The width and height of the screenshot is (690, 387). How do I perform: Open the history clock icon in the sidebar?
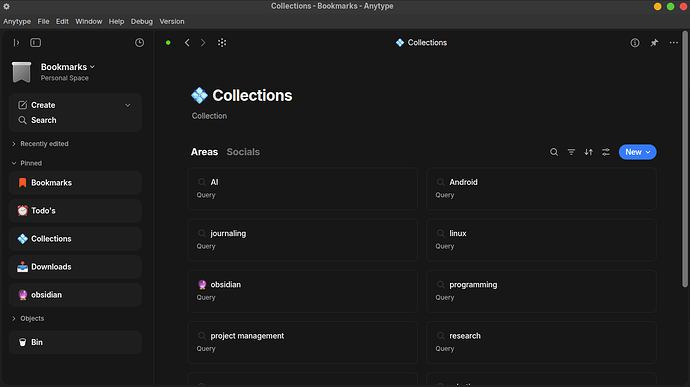click(x=139, y=43)
